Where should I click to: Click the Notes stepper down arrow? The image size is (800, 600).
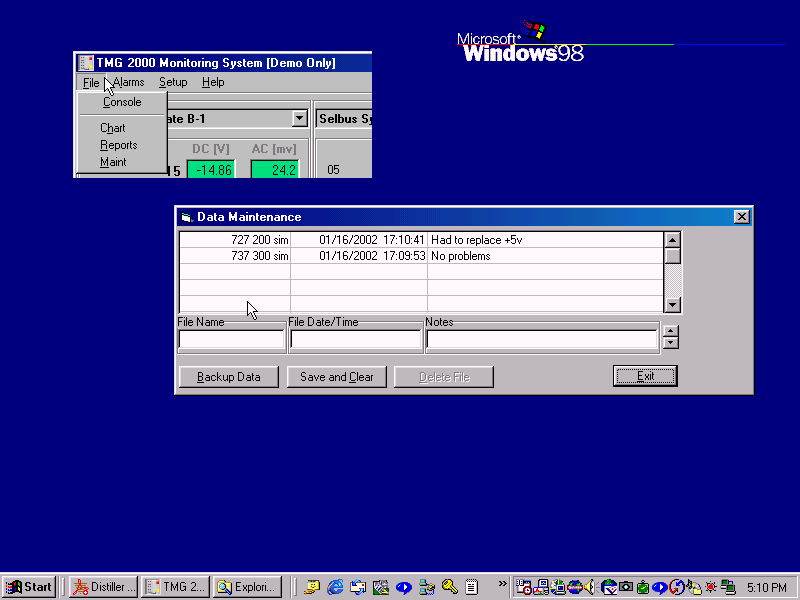click(671, 343)
